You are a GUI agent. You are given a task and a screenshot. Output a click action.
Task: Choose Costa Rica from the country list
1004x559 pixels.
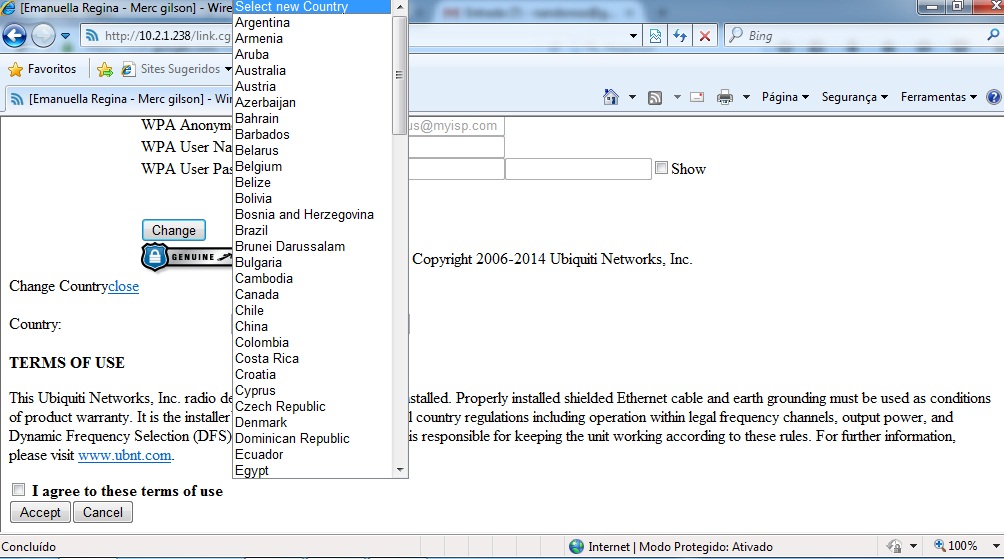coord(312,359)
